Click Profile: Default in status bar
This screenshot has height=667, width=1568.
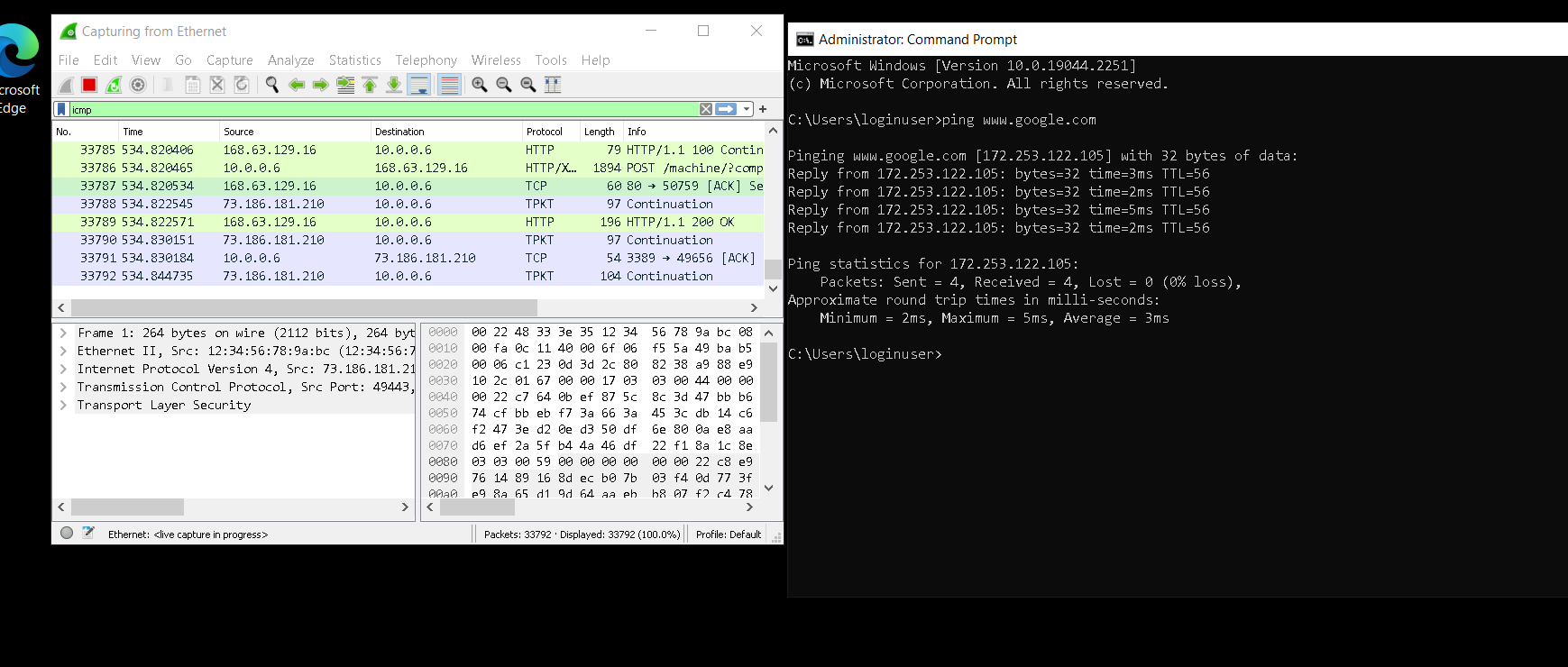(729, 535)
